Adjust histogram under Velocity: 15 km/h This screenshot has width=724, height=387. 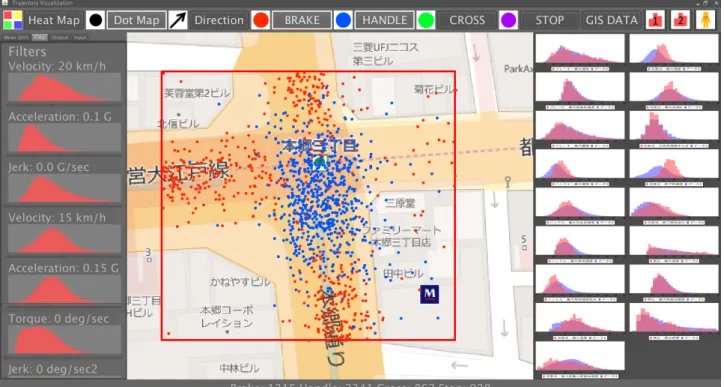click(64, 239)
